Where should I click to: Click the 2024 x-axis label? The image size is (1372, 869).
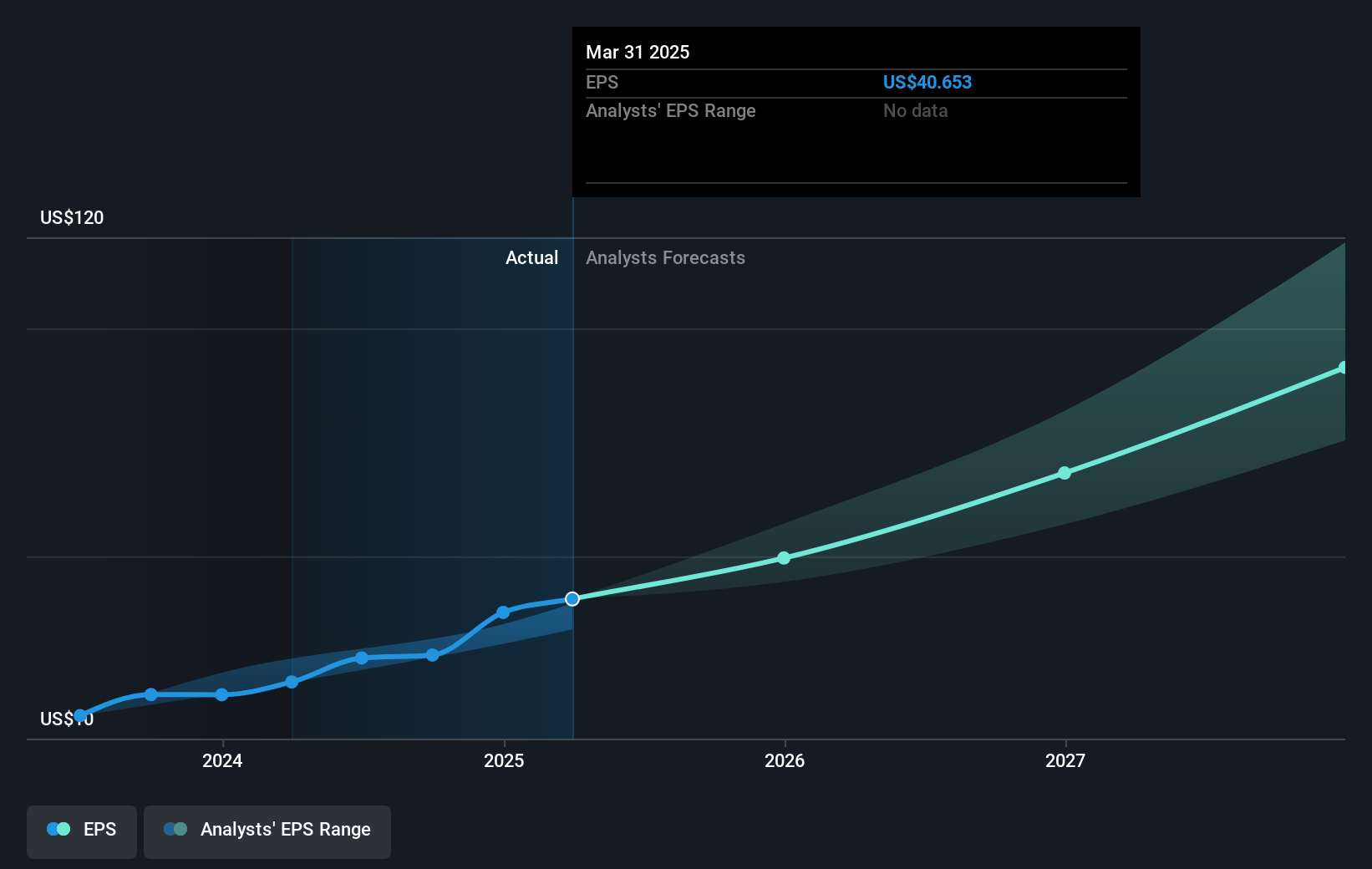coord(222,760)
